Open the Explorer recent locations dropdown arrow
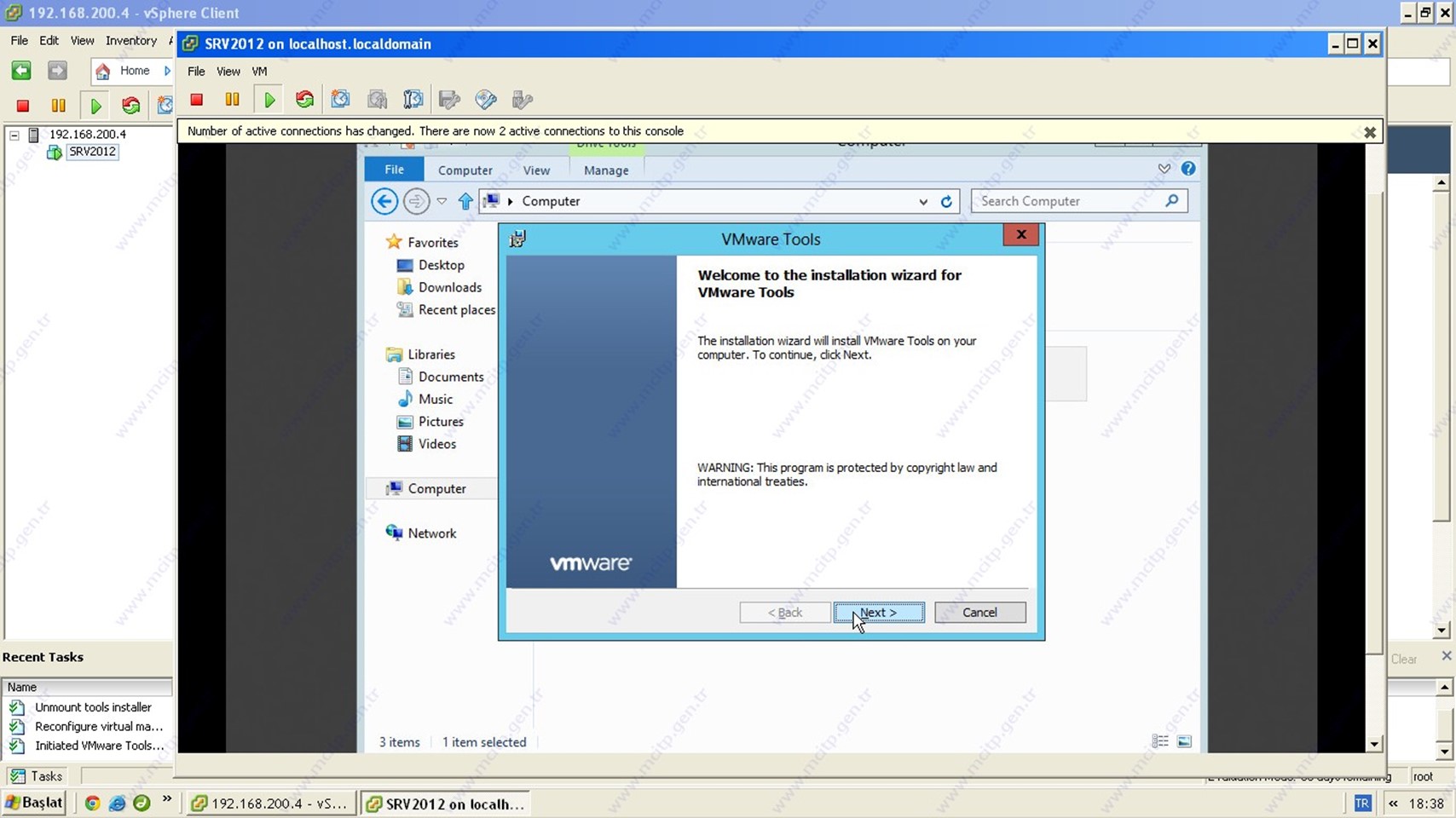The height and width of the screenshot is (818, 1456). tap(442, 201)
